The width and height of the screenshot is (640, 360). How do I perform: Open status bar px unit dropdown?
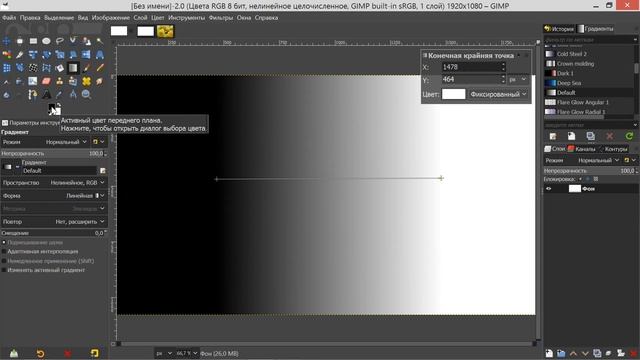[x=164, y=353]
